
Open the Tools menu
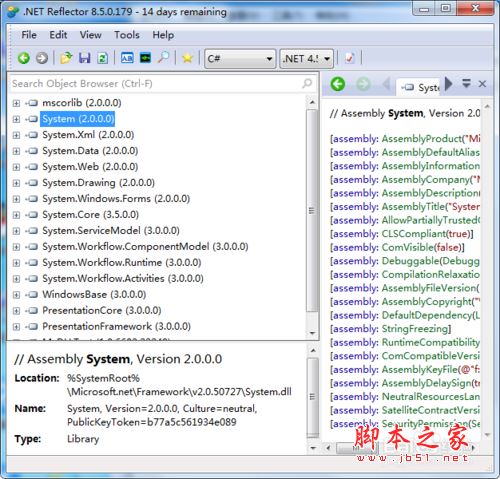coord(127,35)
